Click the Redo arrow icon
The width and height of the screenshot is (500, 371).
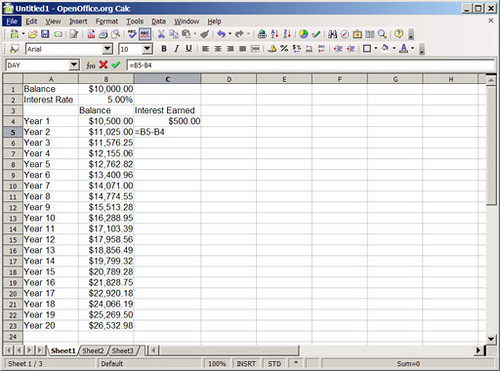tap(239, 34)
